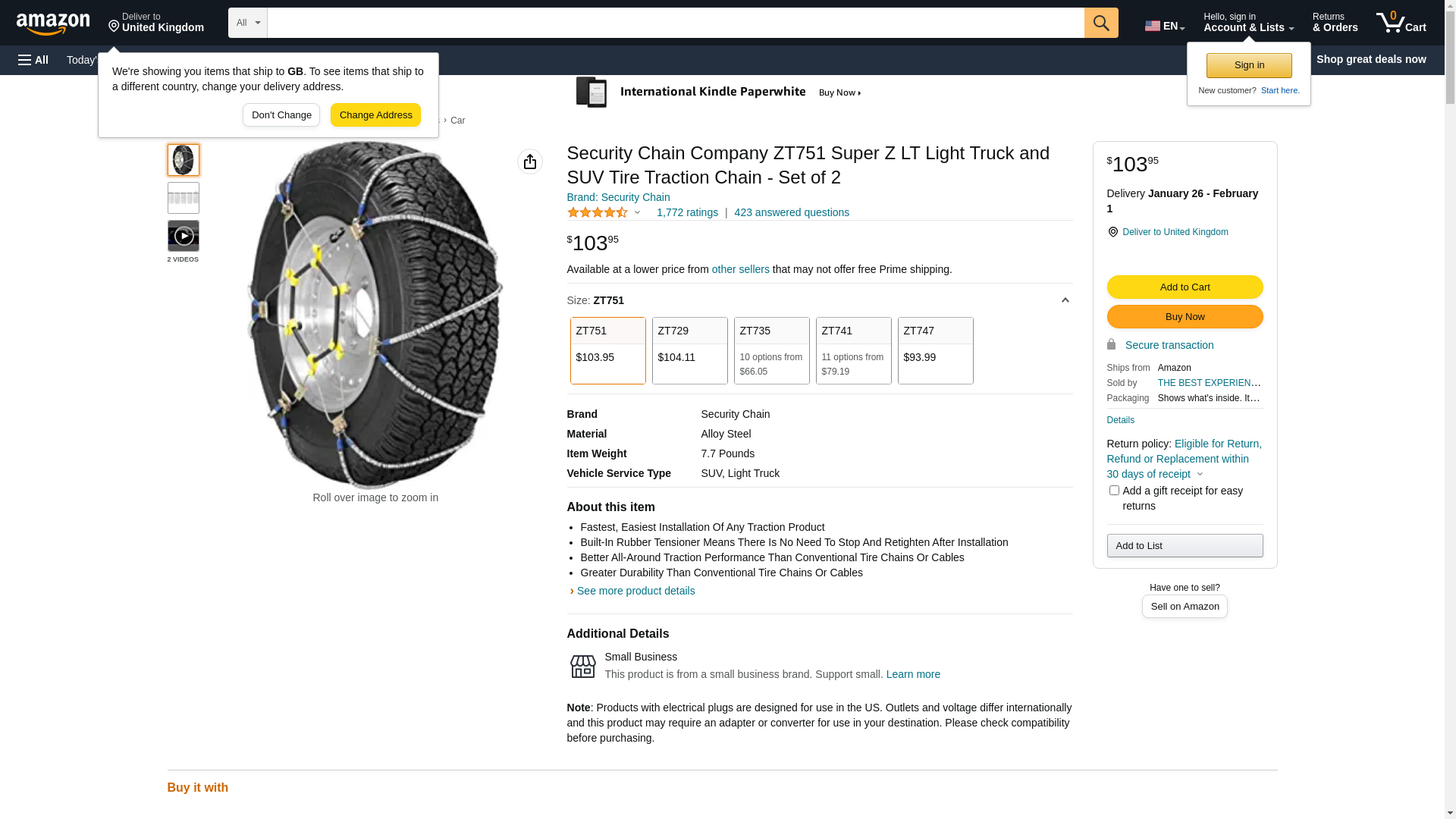Select the ZT747 size option
This screenshot has width=1456, height=819.
coord(935,350)
